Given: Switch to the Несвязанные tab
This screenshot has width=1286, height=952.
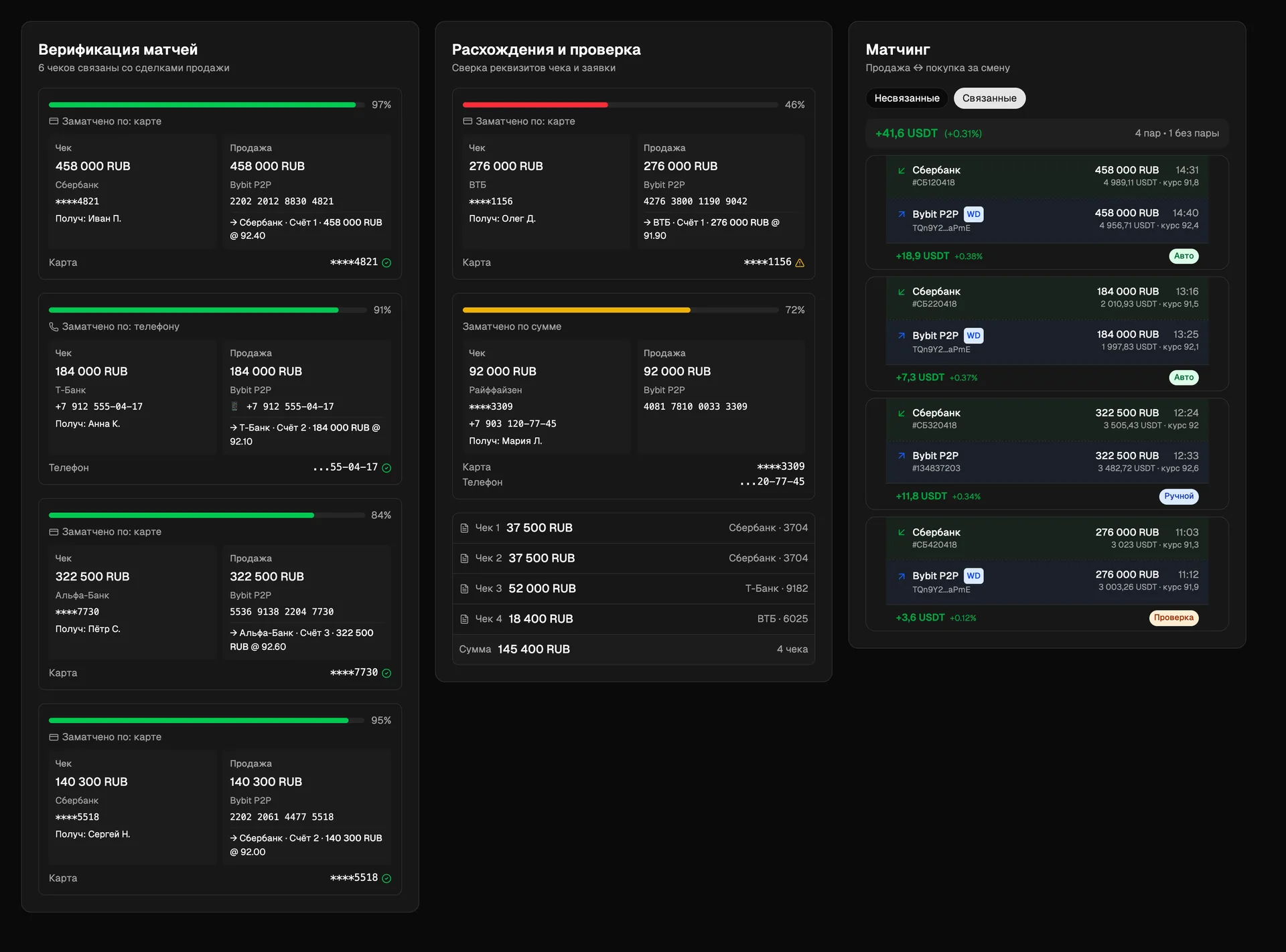Looking at the screenshot, I should click(907, 98).
